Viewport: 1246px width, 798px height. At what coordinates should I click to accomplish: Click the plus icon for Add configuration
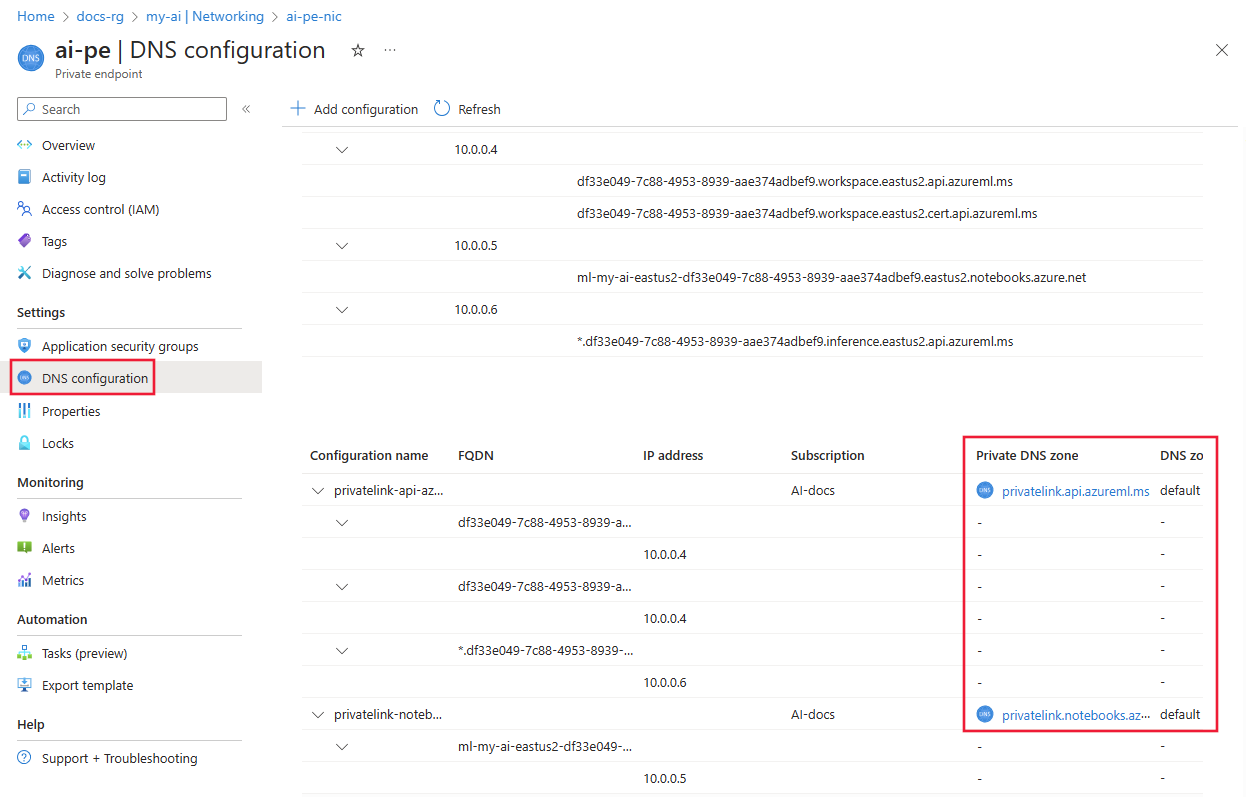pyautogui.click(x=297, y=108)
